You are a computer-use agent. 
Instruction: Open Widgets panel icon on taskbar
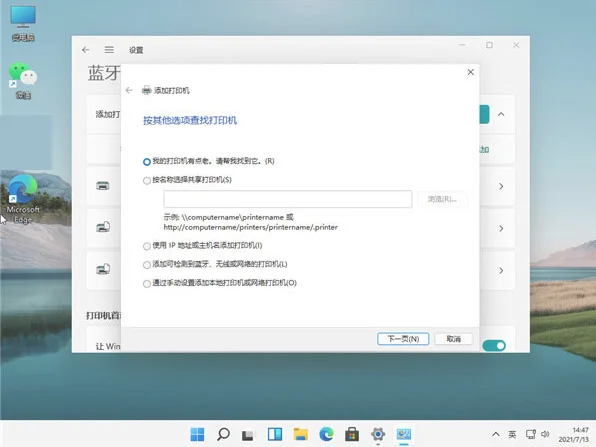pyautogui.click(x=275, y=434)
